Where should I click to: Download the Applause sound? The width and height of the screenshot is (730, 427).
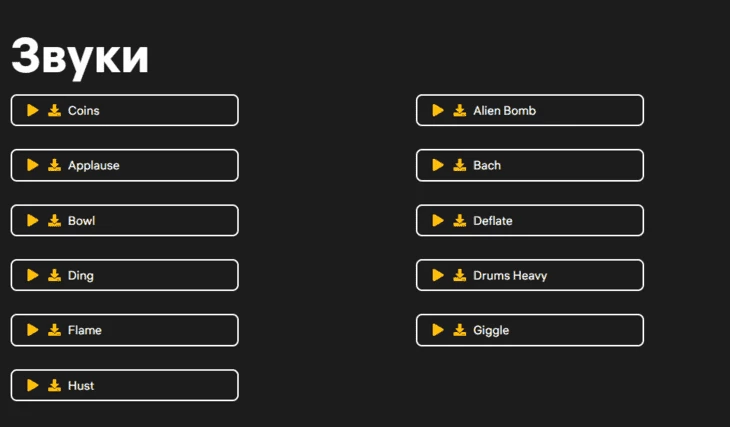coord(54,165)
